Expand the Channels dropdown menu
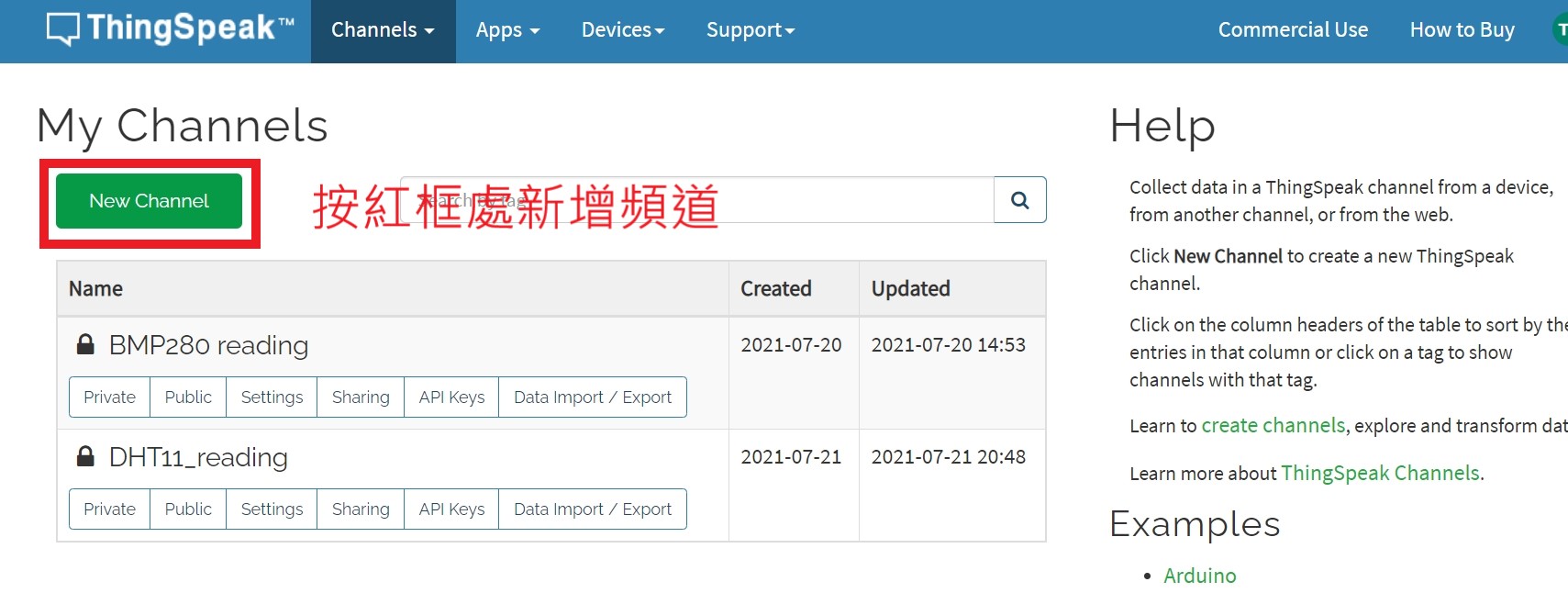This screenshot has width=1568, height=593. (383, 30)
